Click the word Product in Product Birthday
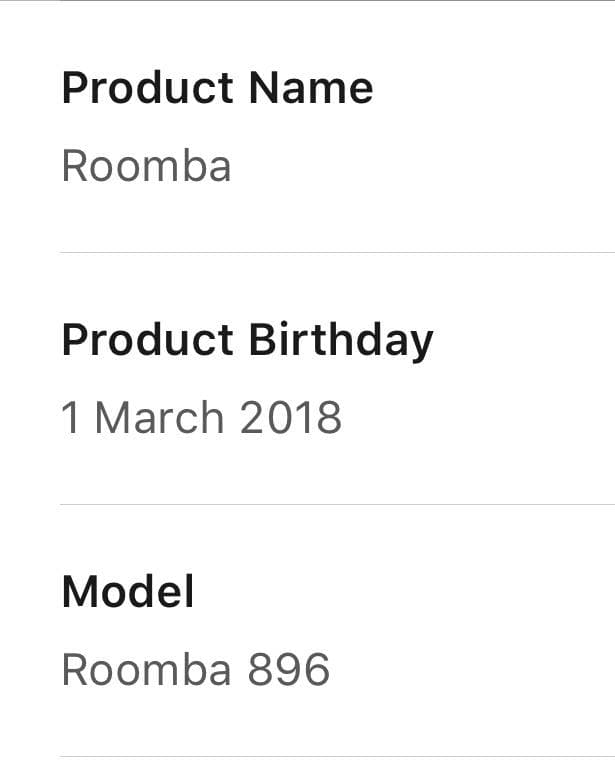 click(147, 340)
